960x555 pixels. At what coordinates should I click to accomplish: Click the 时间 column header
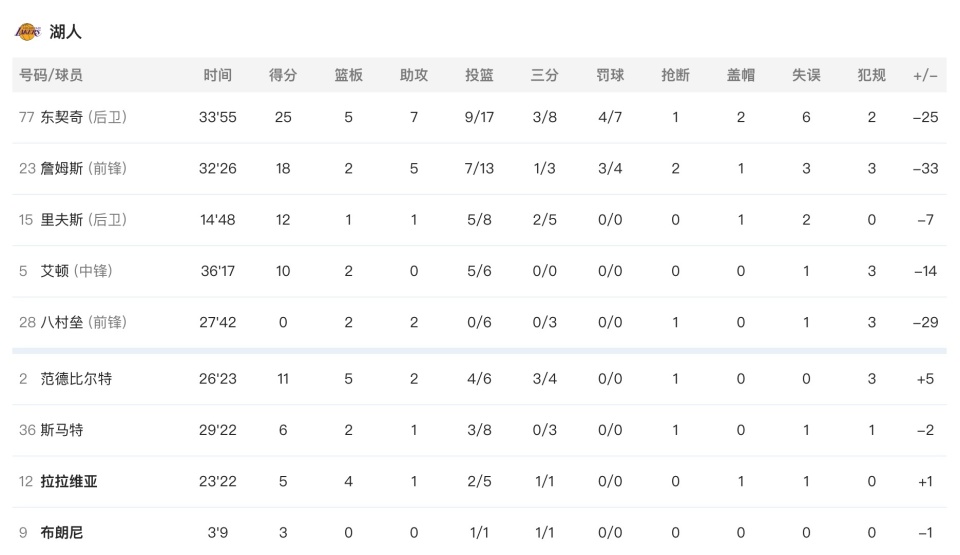tap(217, 75)
